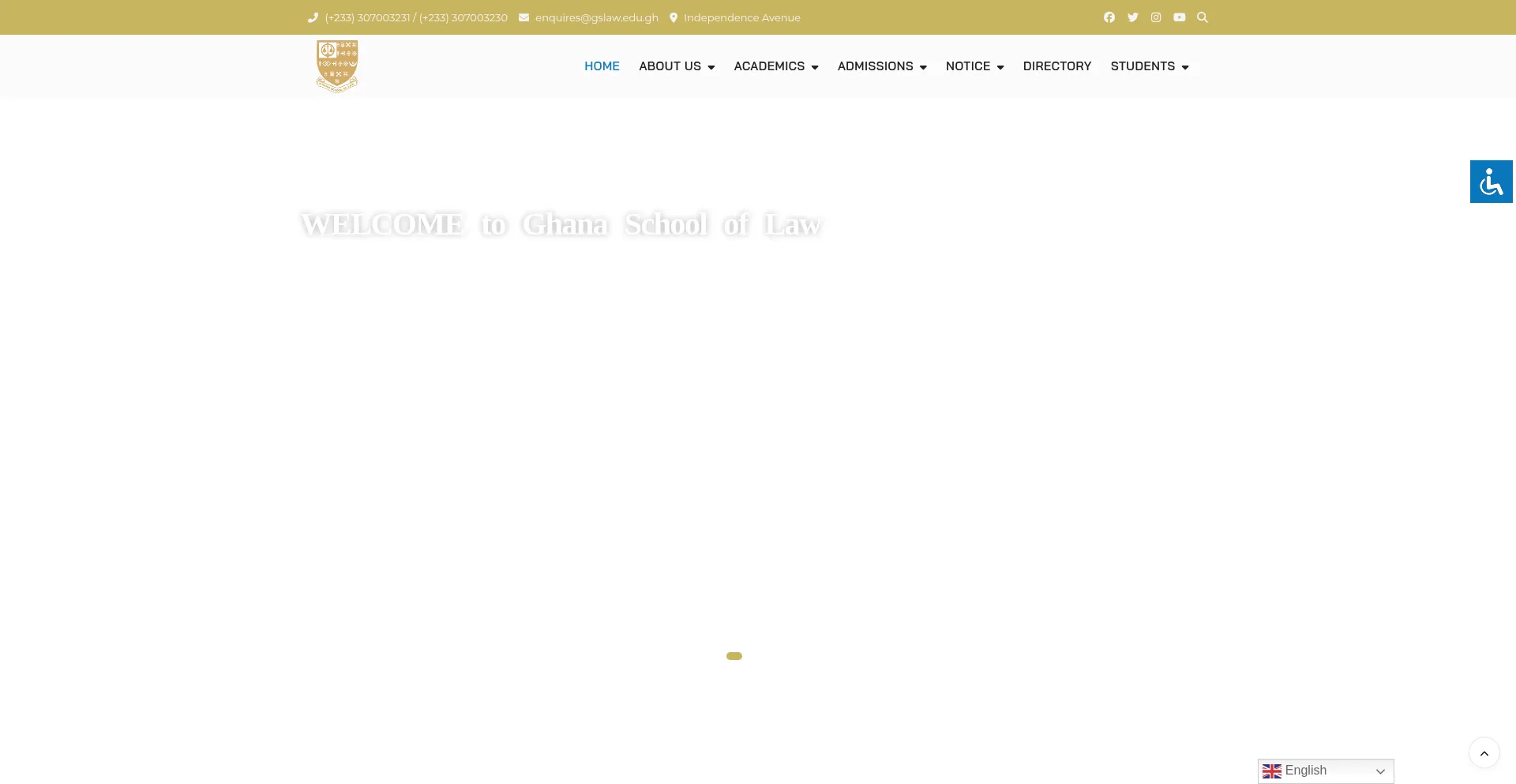Image resolution: width=1516 pixels, height=784 pixels.
Task: Click the scroll-to-top arrow button
Action: [x=1484, y=753]
